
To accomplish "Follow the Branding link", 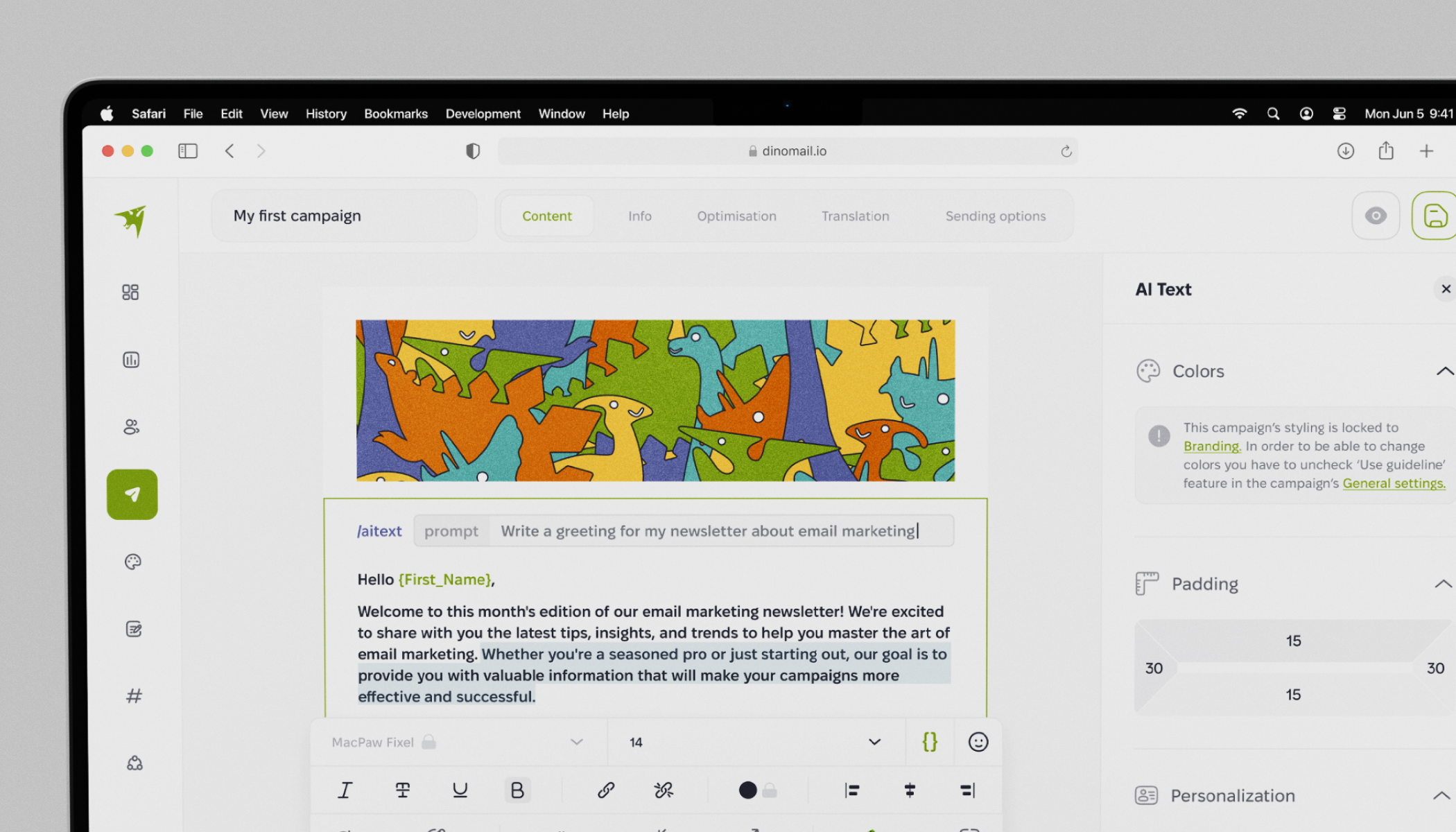I will 1212,446.
